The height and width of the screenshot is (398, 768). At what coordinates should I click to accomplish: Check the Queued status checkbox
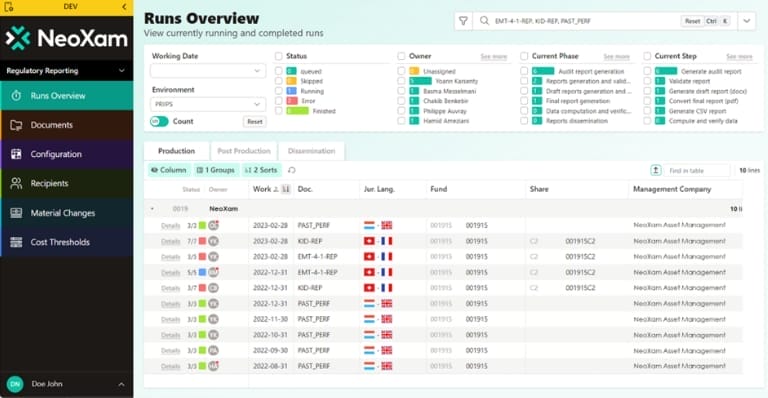point(279,71)
